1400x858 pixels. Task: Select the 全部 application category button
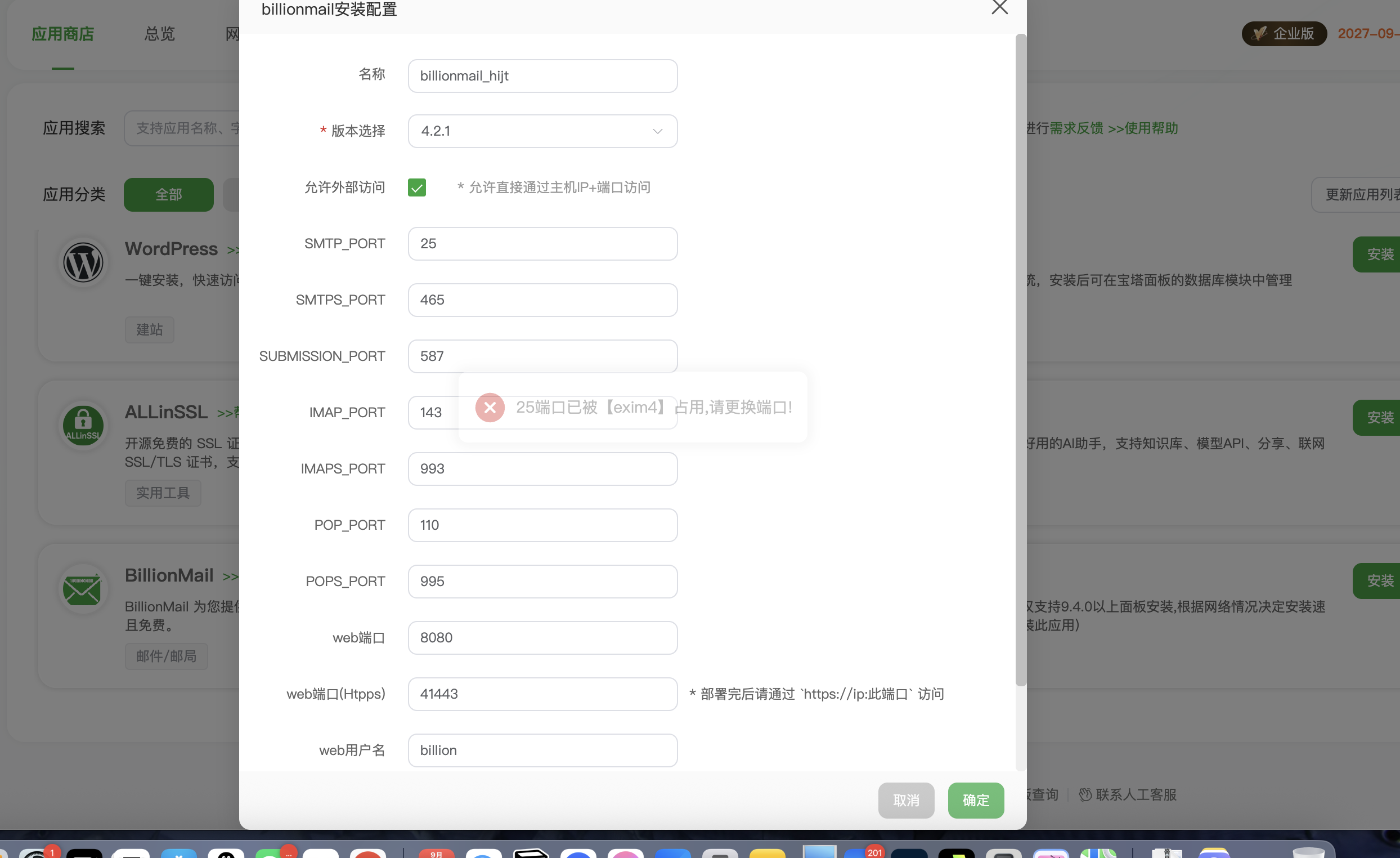click(x=169, y=194)
